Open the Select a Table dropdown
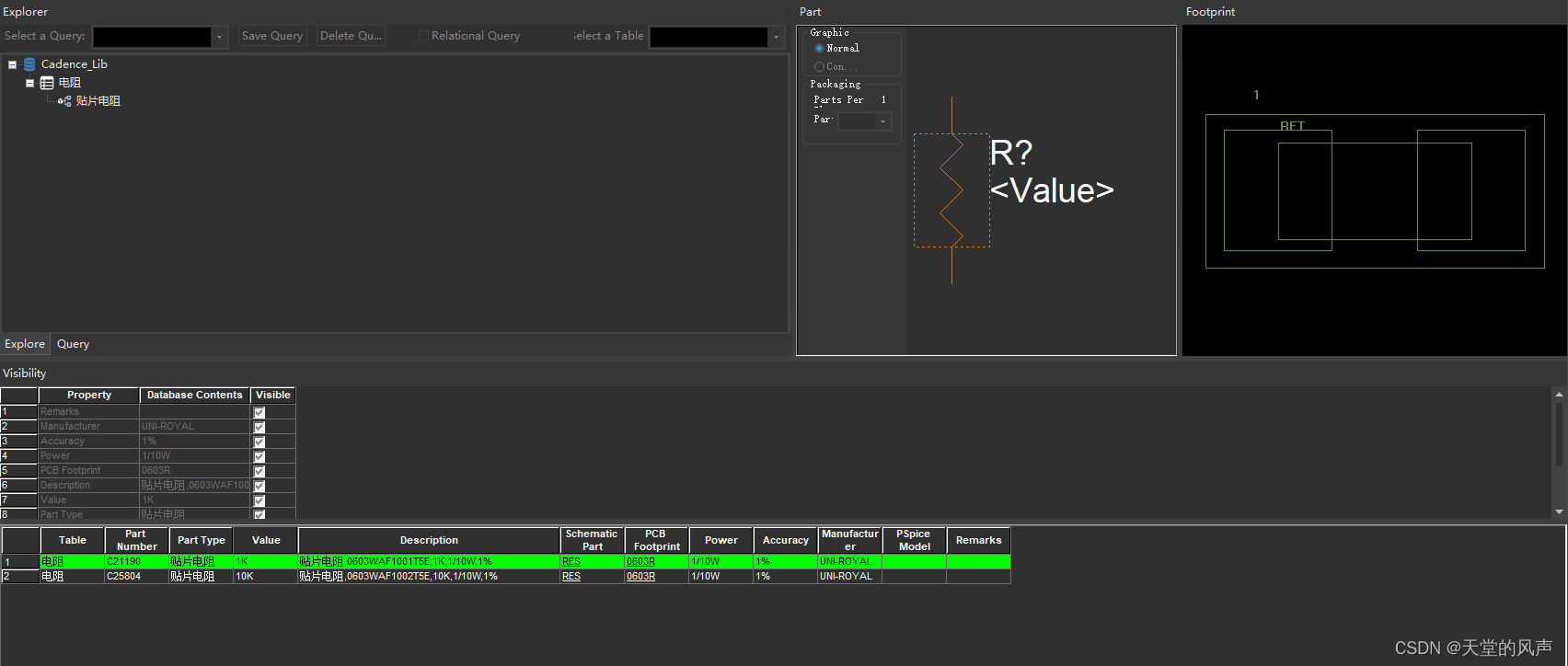Image resolution: width=1568 pixels, height=666 pixels. tap(776, 37)
